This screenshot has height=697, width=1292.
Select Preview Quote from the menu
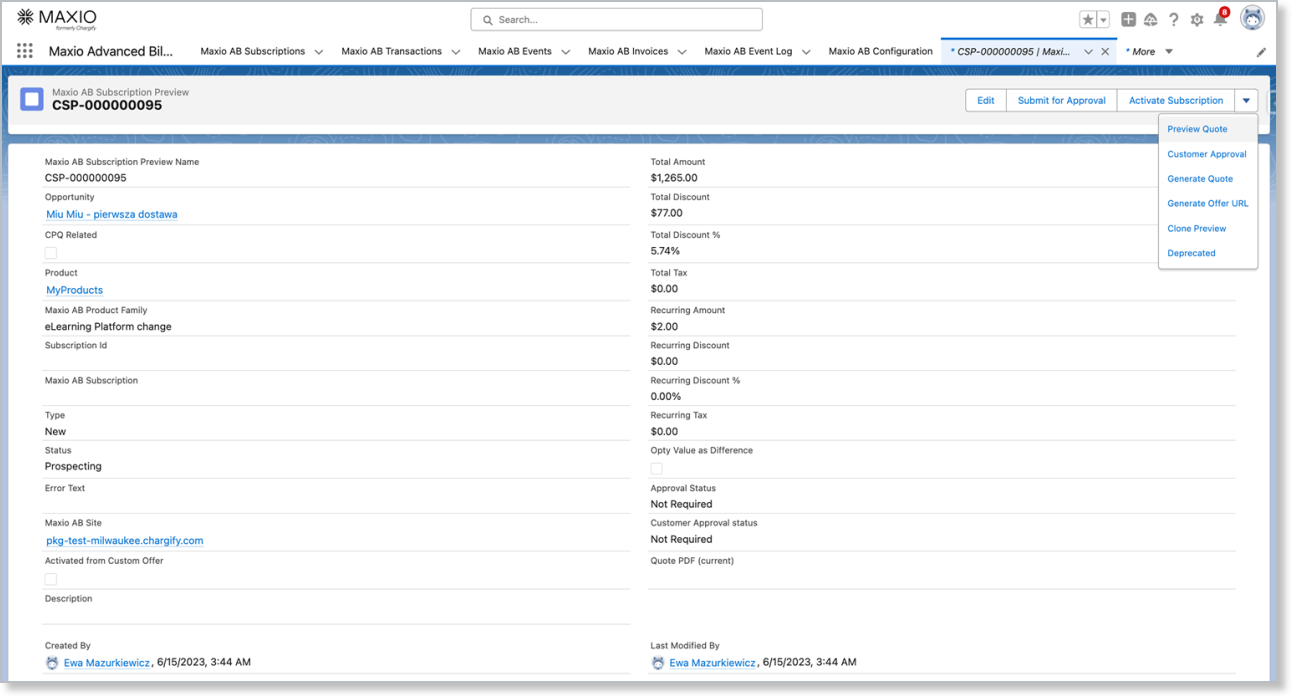tap(1197, 129)
